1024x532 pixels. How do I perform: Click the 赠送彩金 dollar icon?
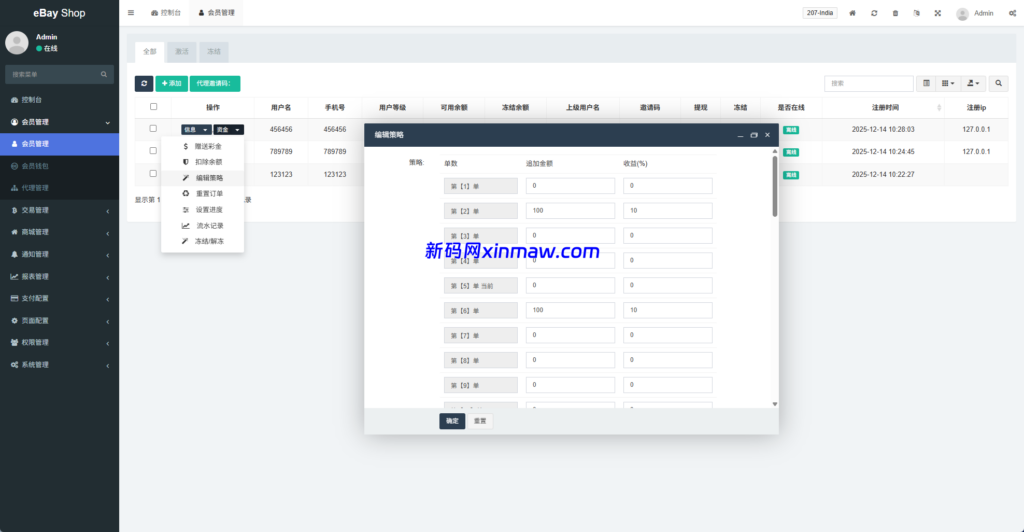185,146
